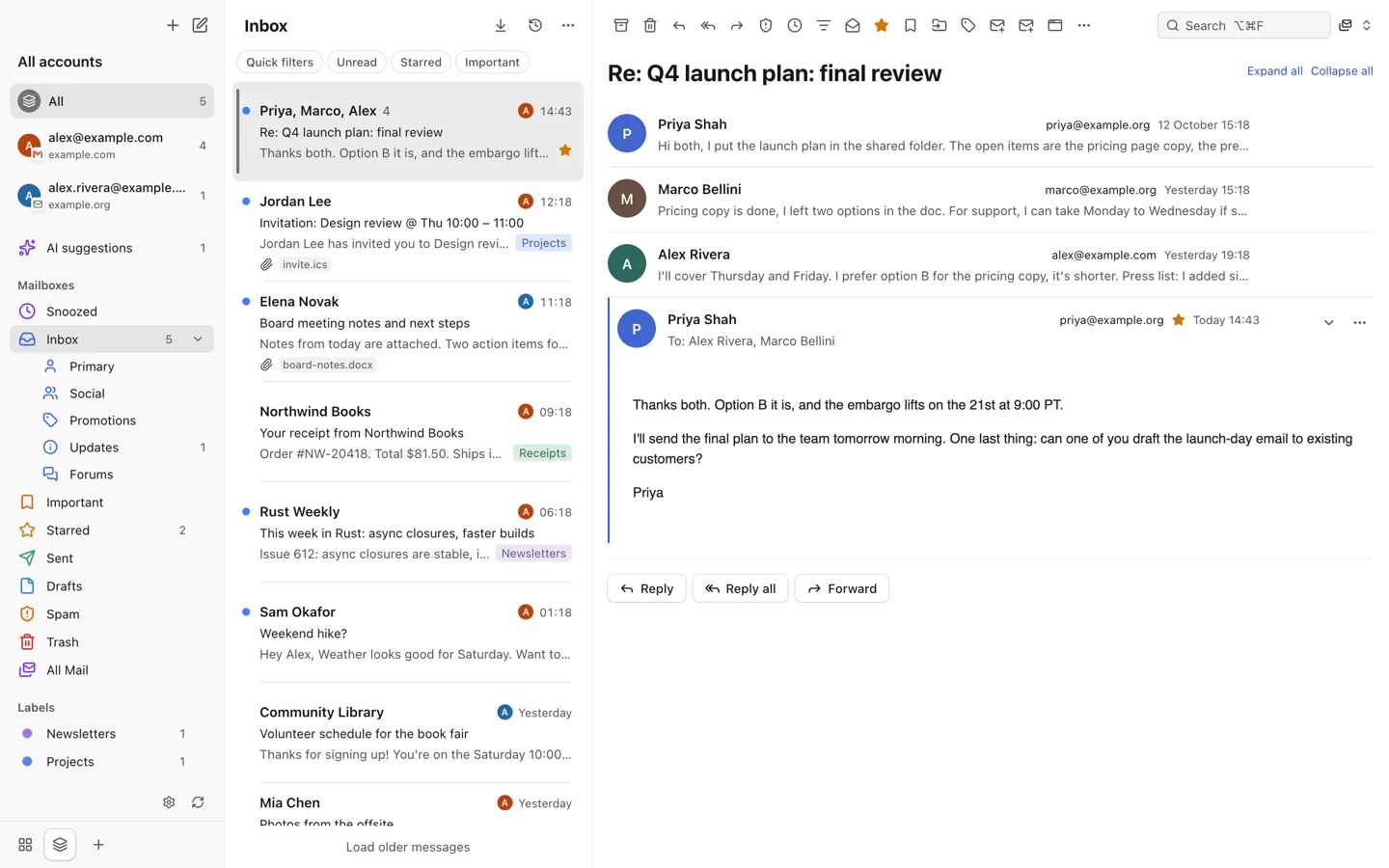Screen dimensions: 1389x868
Task: Toggle star on Priya's Today 14:43 message
Action: [1178, 320]
